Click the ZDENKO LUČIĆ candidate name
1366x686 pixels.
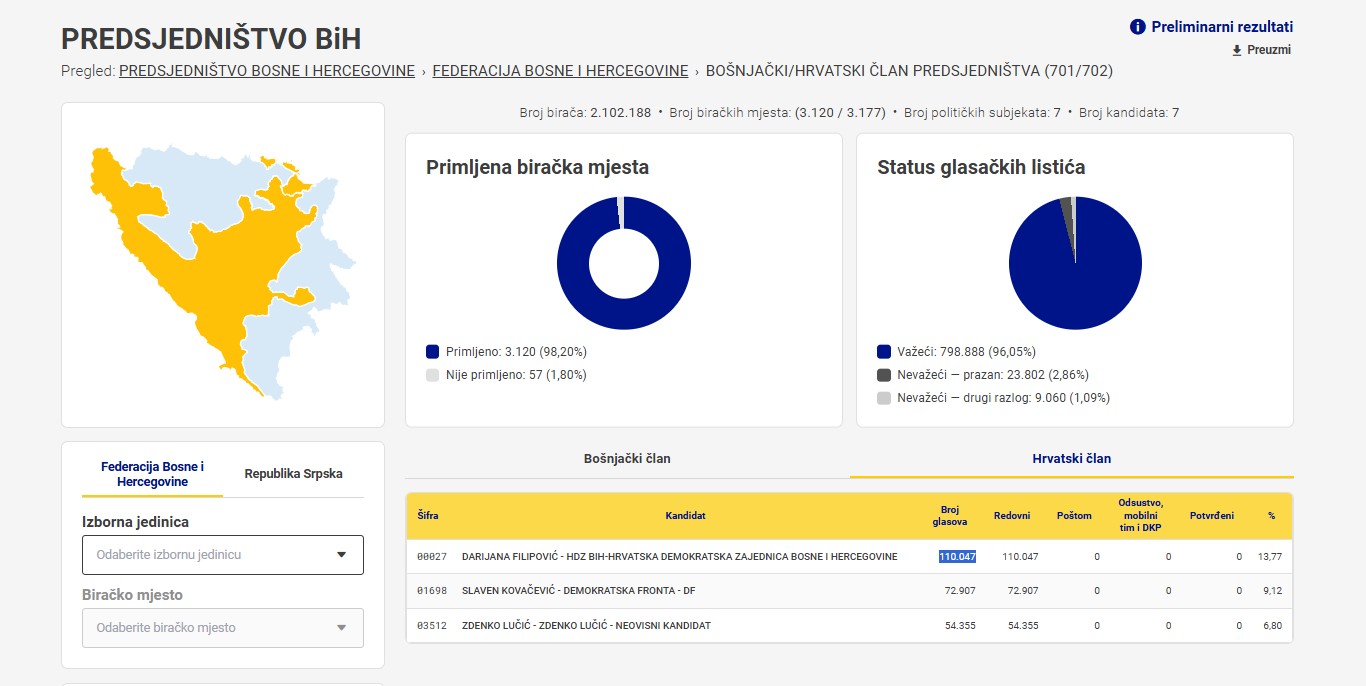click(x=586, y=626)
